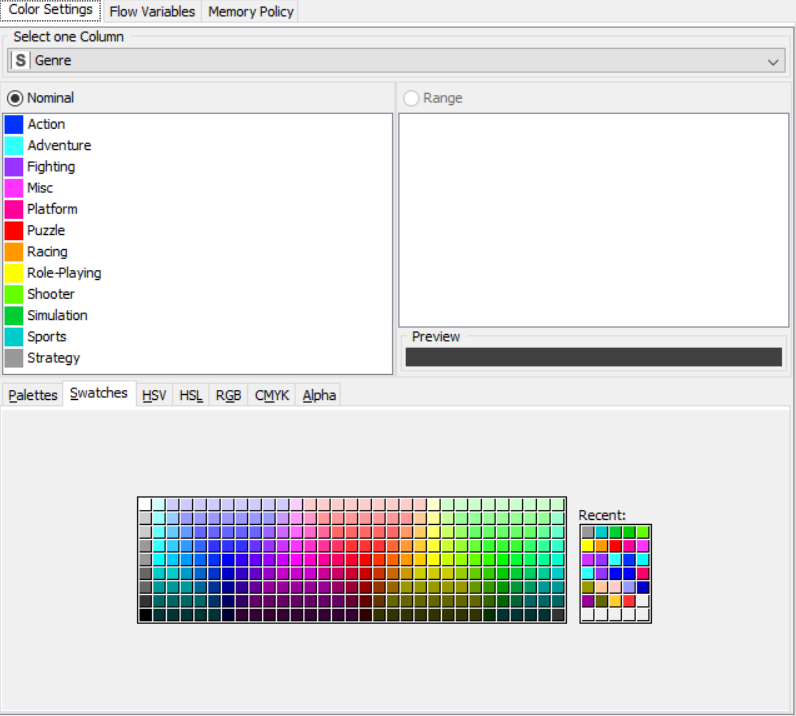Select the Strategy genre row
The image size is (796, 716).
click(198, 358)
